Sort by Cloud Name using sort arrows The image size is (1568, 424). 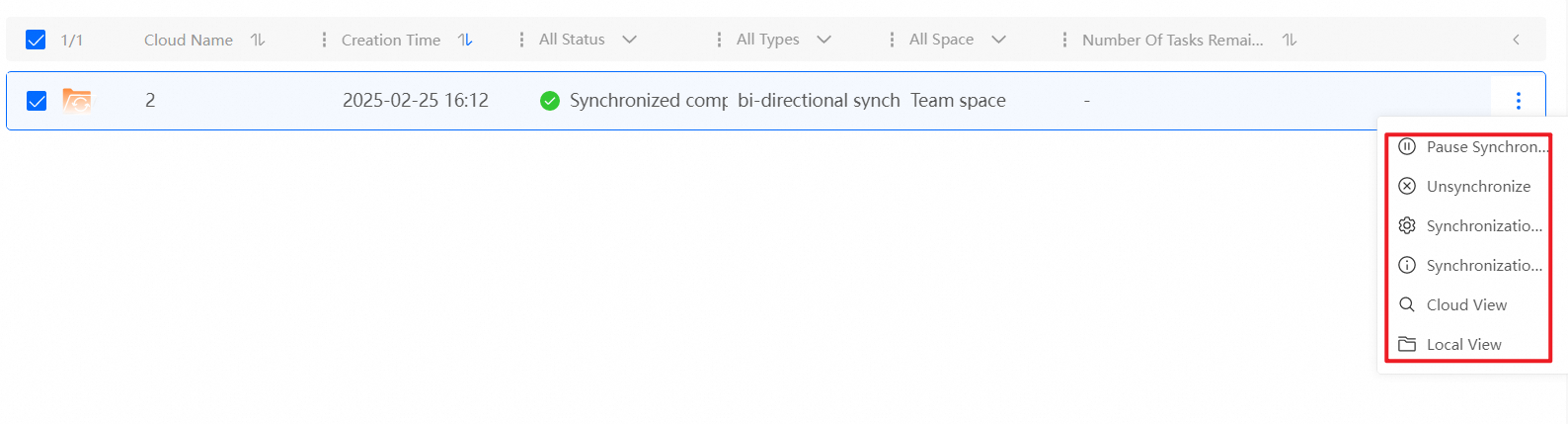point(258,40)
